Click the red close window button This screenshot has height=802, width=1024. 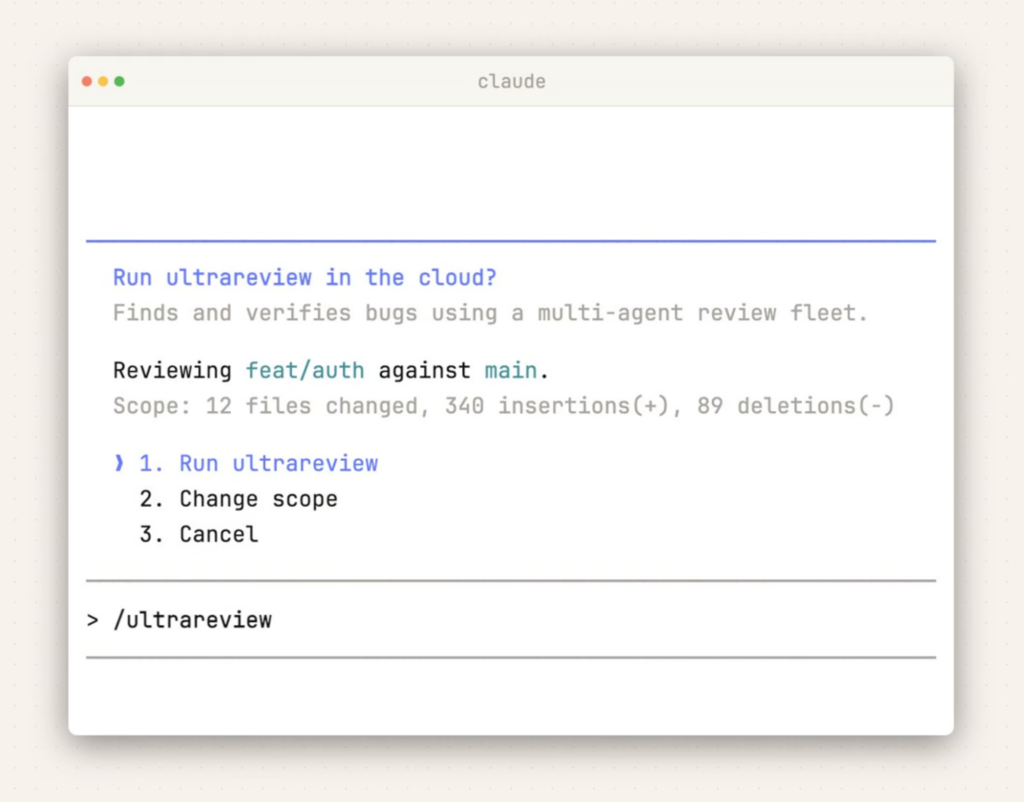(x=87, y=81)
